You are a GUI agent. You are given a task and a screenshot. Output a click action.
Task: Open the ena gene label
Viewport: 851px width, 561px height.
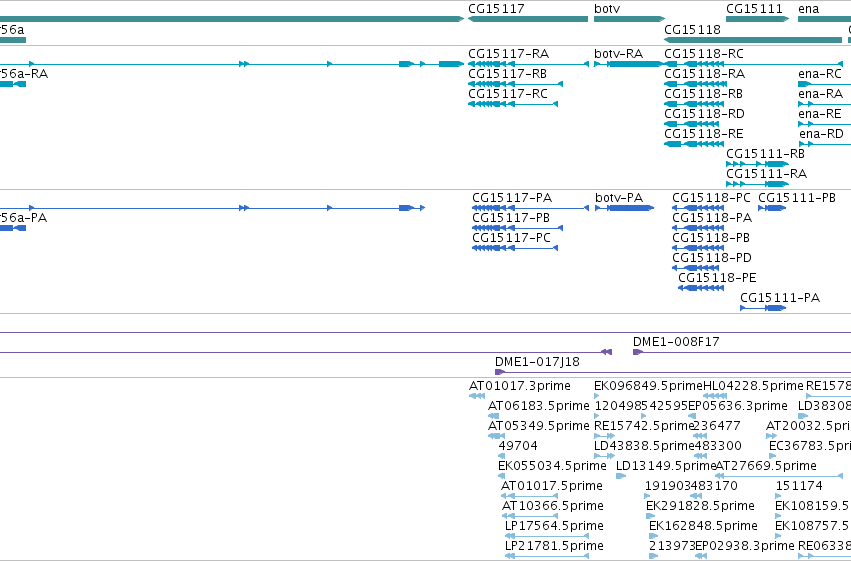(x=808, y=9)
